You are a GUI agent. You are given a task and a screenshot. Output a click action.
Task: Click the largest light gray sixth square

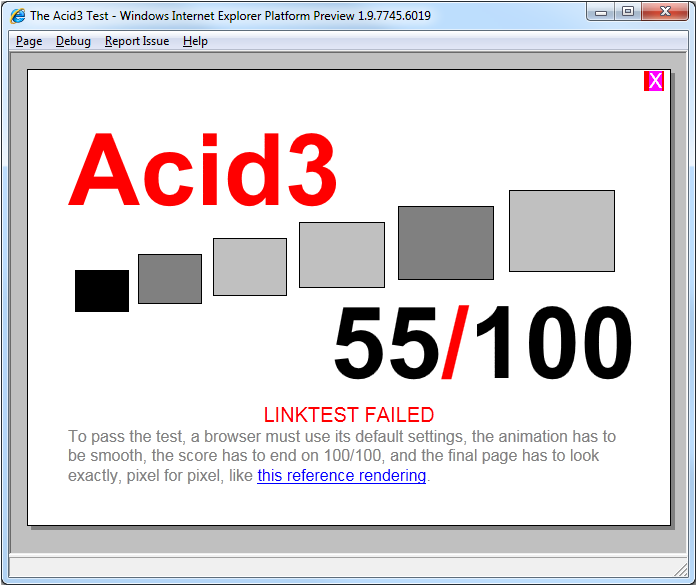(x=562, y=231)
